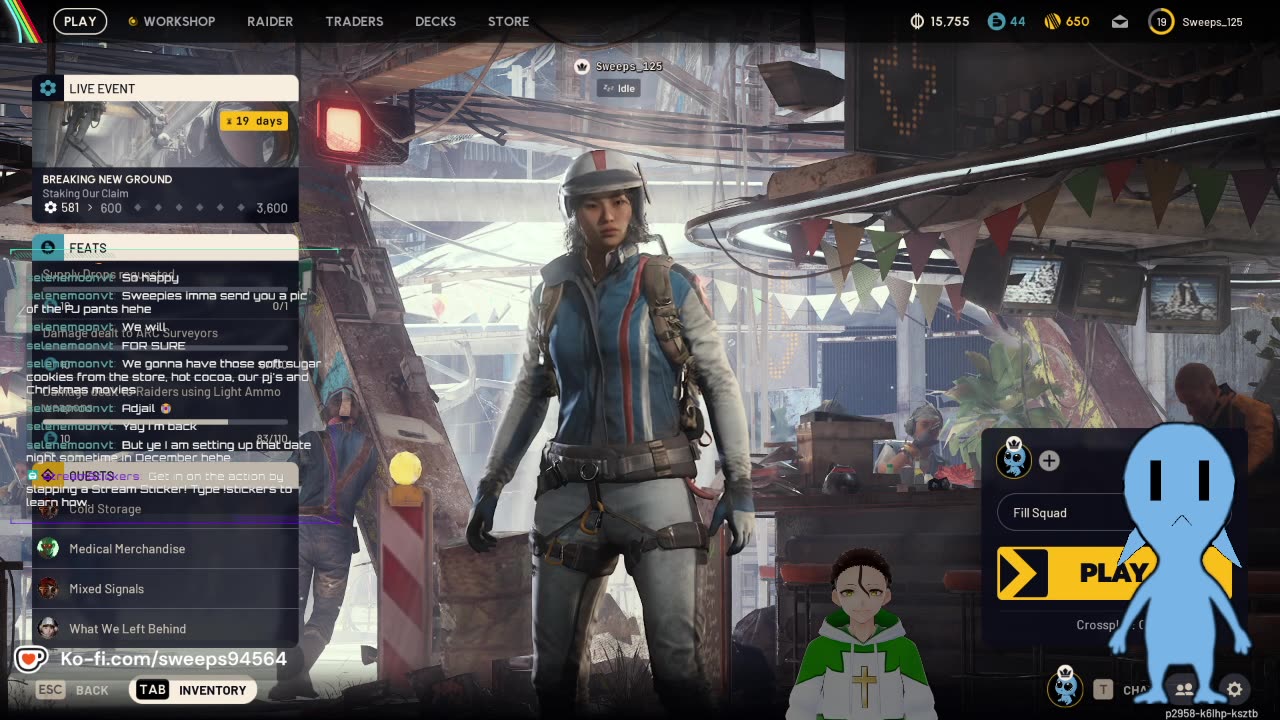This screenshot has width=1280, height=720.
Task: Click the Ko-fi cup logo icon
Action: point(31,659)
